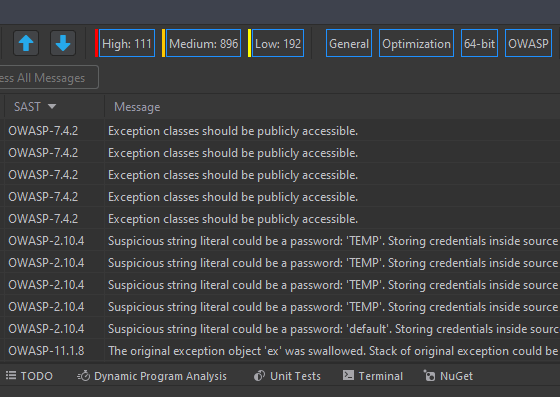
Task: Open the SAST column dropdown arrow
Action: pyautogui.click(x=52, y=106)
